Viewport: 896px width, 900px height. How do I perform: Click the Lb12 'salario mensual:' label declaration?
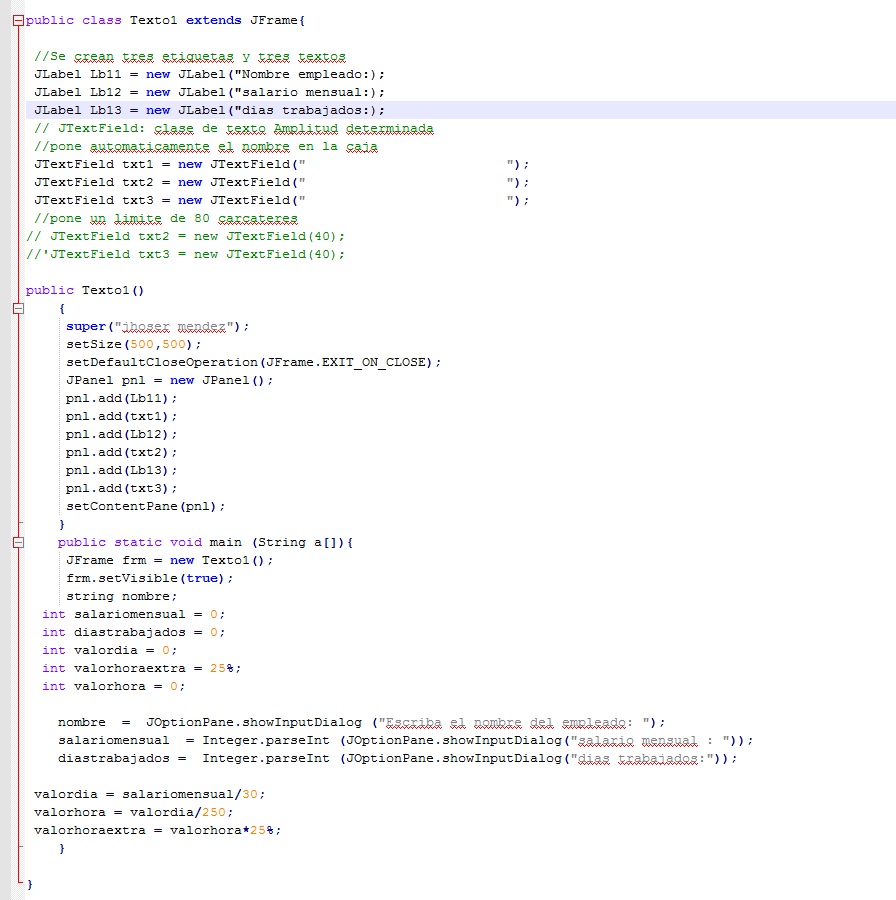click(210, 92)
